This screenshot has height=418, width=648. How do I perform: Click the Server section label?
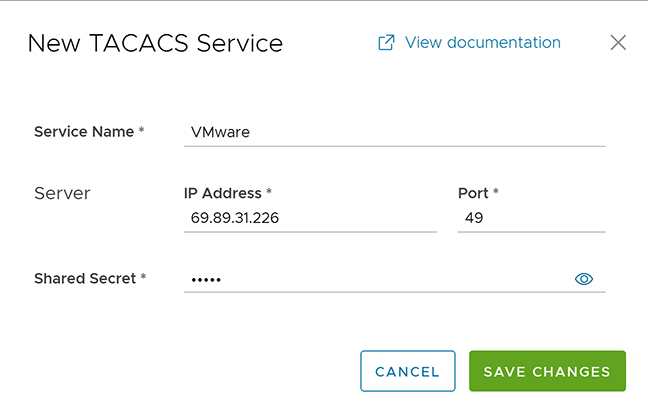63,193
